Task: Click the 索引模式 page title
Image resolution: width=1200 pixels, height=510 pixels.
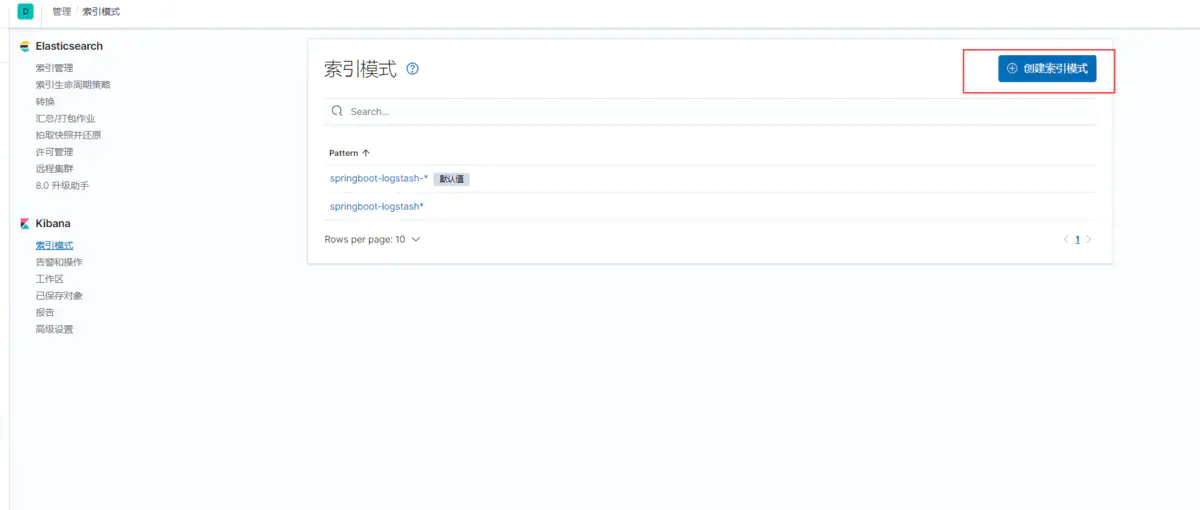Action: 361,69
